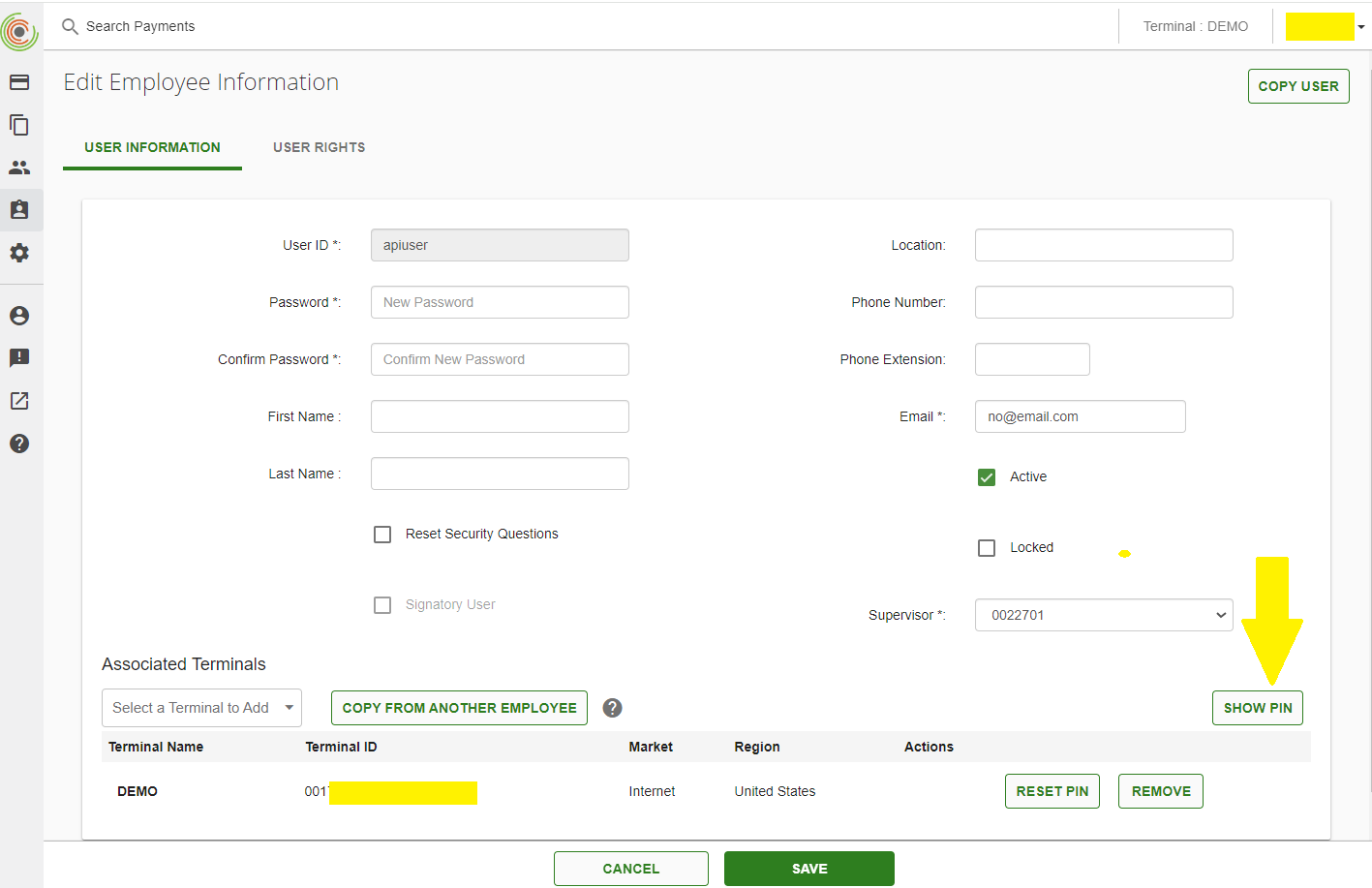This screenshot has width=1372, height=888.
Task: Toggle the Signatory User checkbox
Action: [382, 605]
